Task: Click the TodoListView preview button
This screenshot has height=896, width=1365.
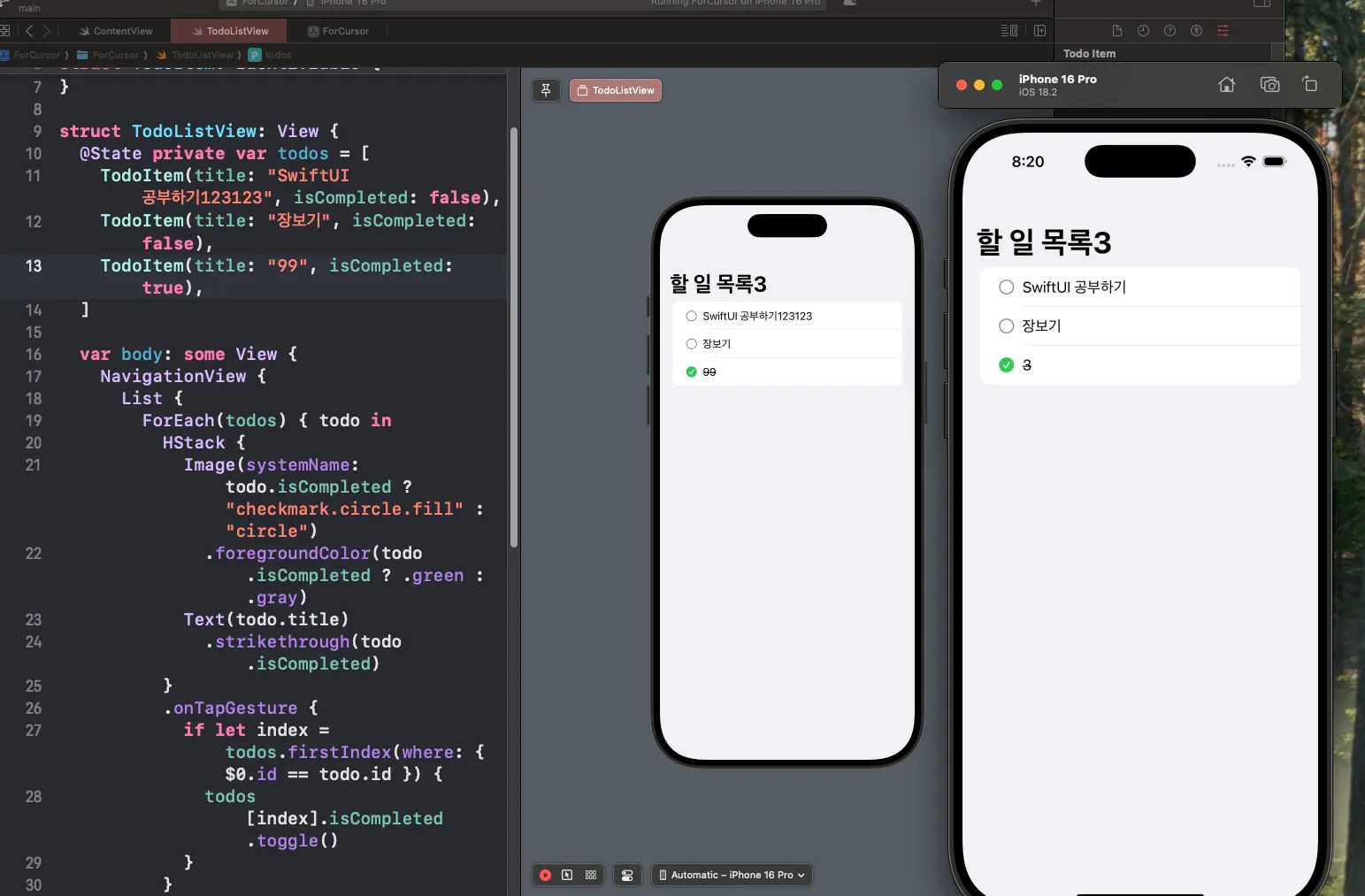Action: (x=616, y=90)
